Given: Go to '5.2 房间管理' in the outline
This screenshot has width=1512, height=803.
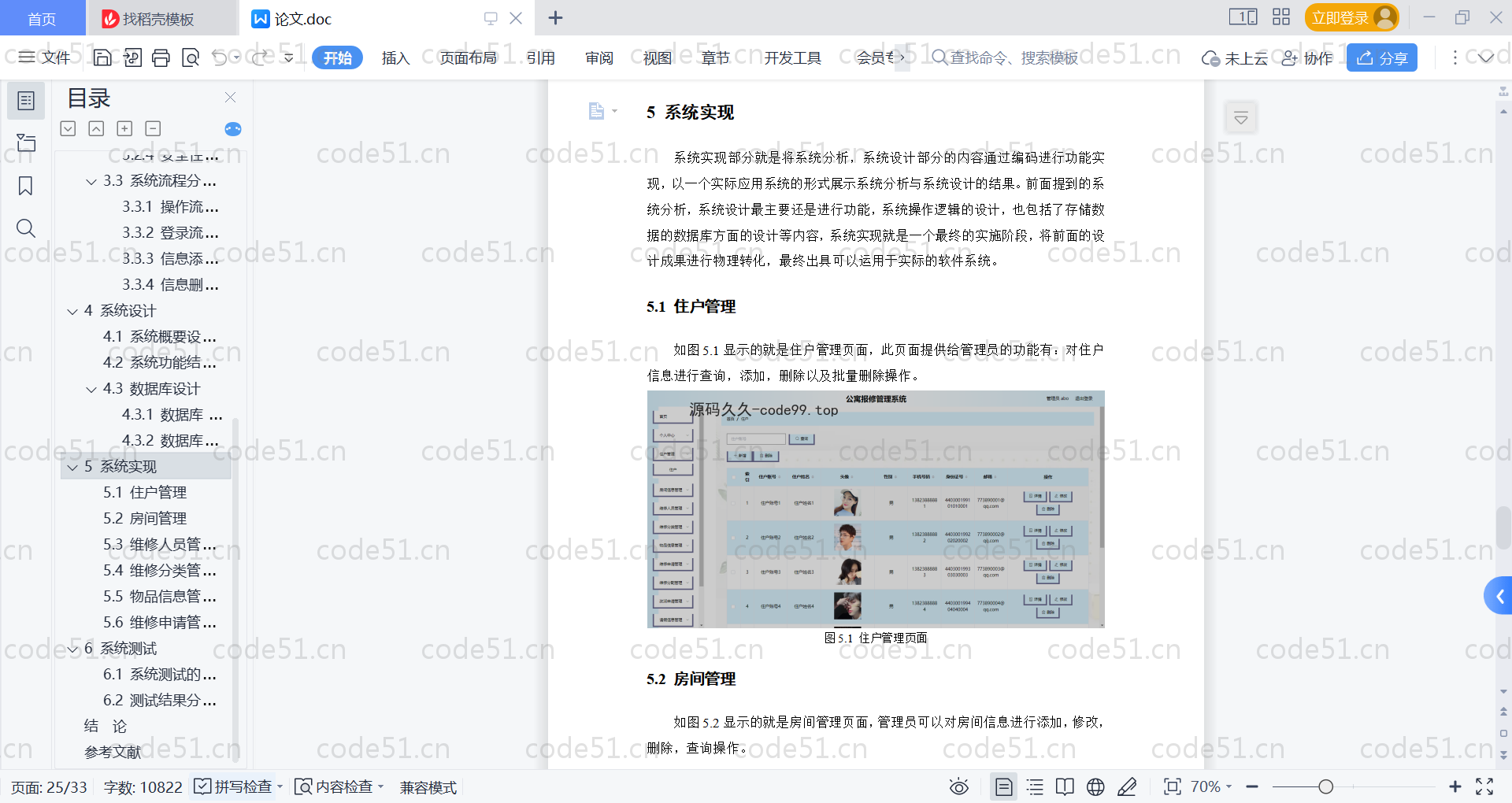Looking at the screenshot, I should 145,518.
